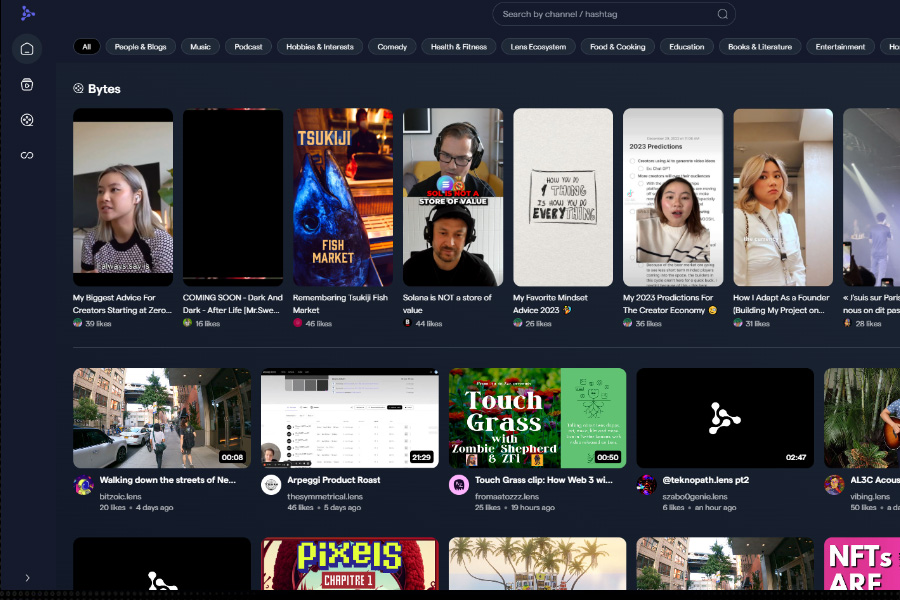The height and width of the screenshot is (600, 900).
Task: Select the All category filter
Action: click(x=87, y=47)
